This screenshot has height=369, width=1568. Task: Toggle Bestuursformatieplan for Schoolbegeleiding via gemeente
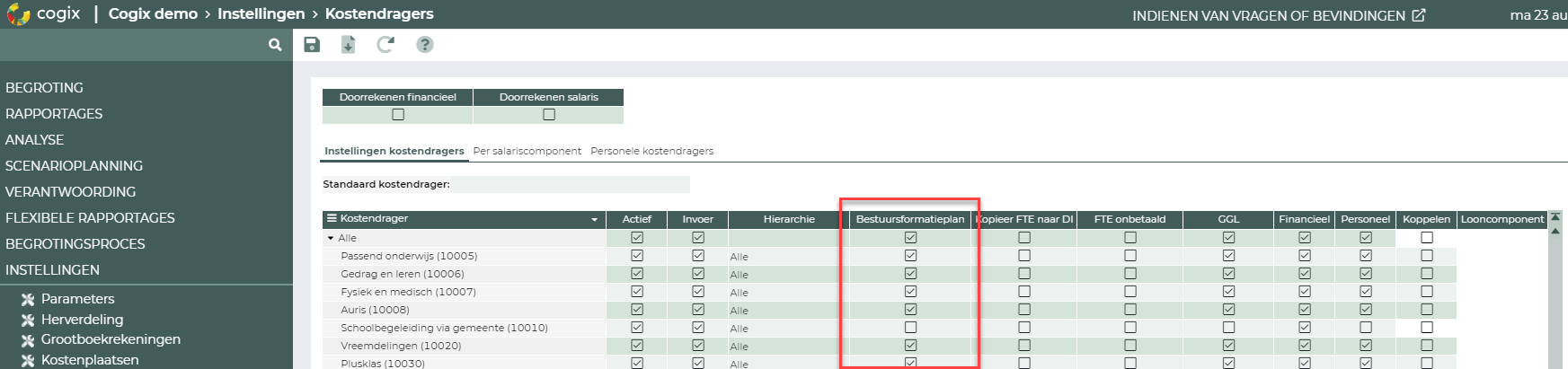(910, 328)
